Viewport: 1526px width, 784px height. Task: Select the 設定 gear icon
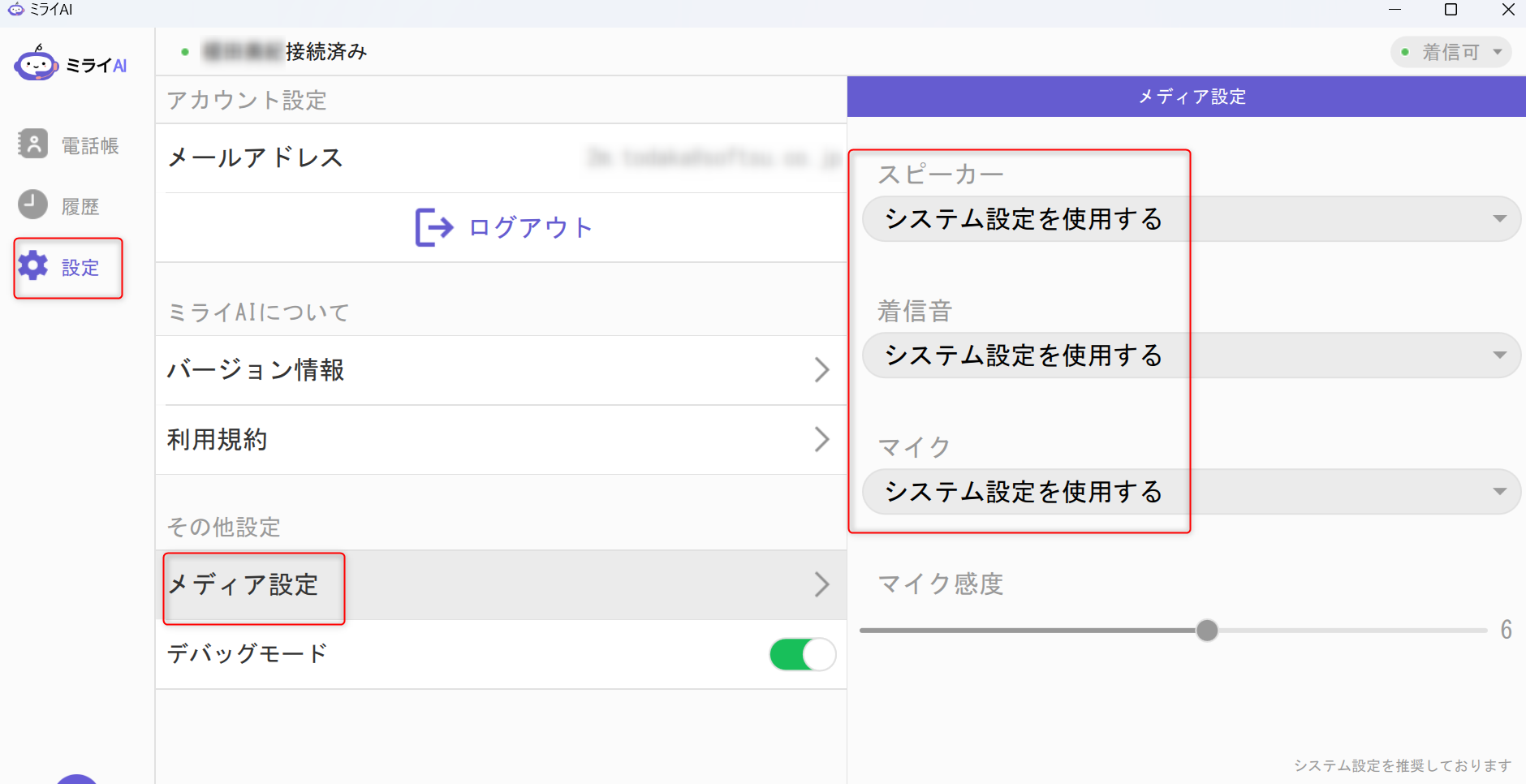[33, 266]
